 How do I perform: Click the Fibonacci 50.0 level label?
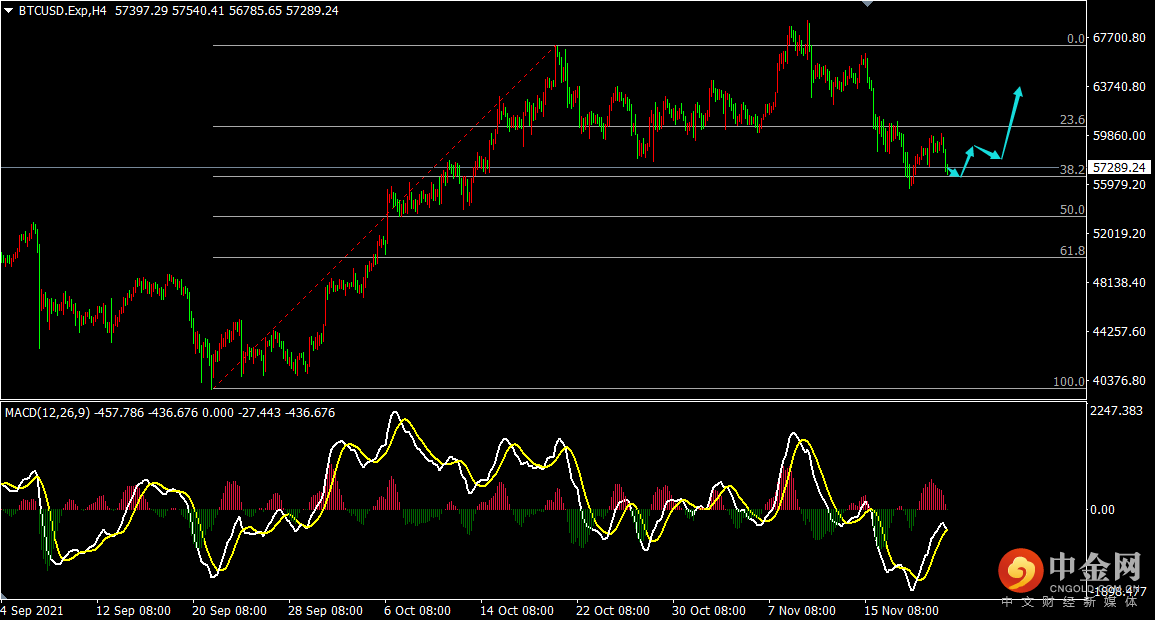click(1072, 210)
